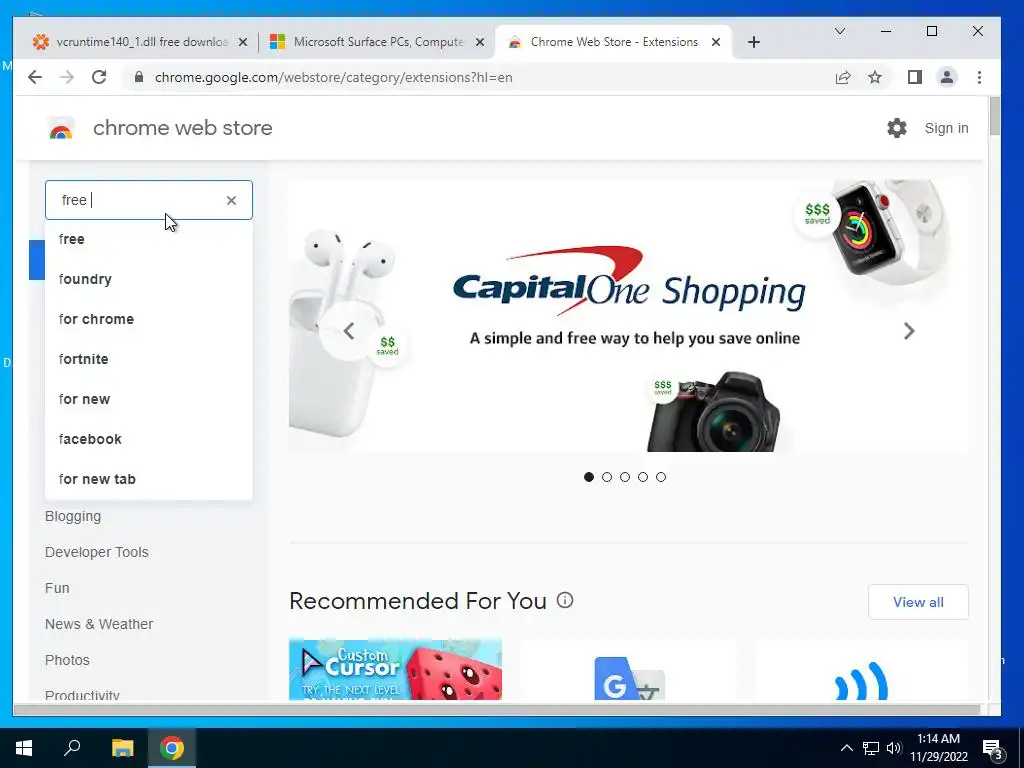Open the Capital One Shopping banner
This screenshot has height=768, width=1024.
(x=628, y=316)
